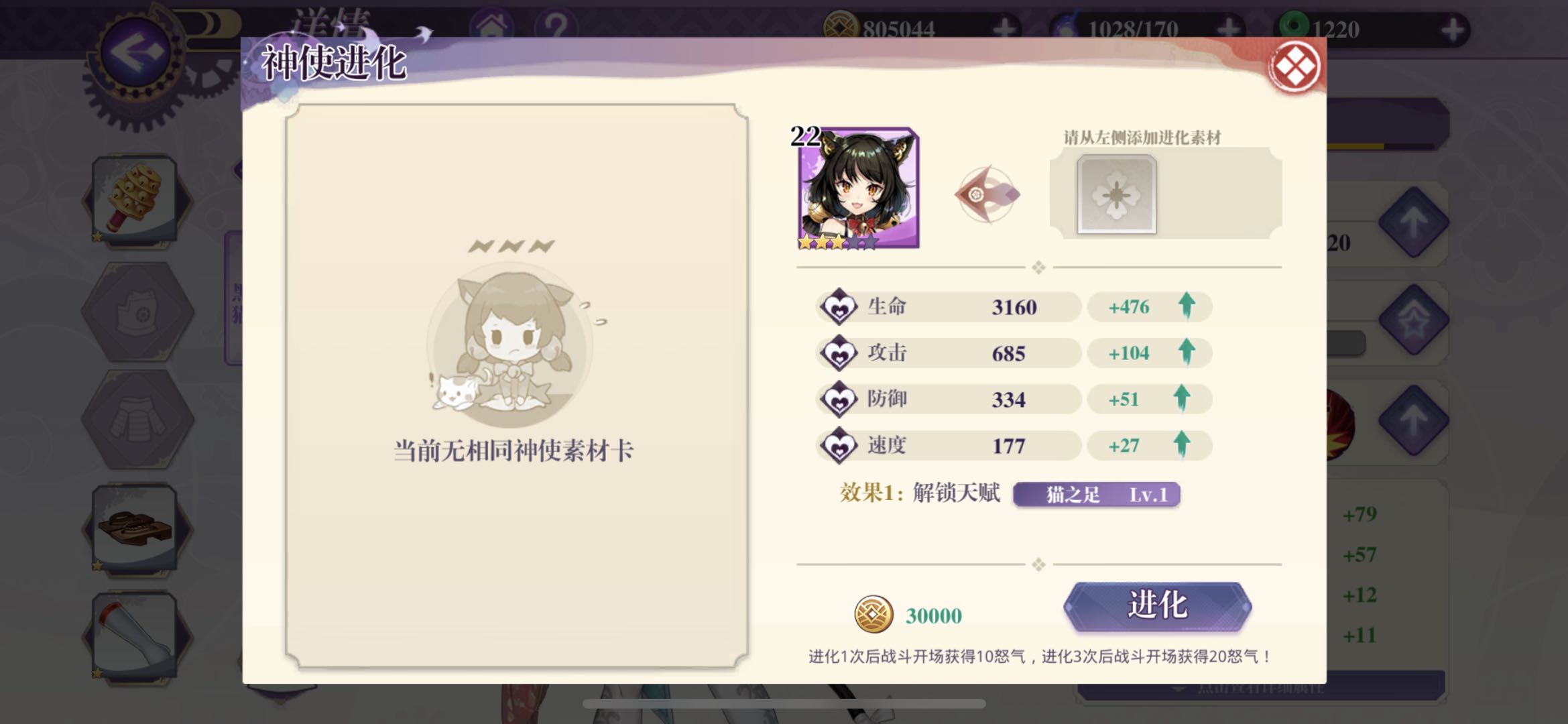The width and height of the screenshot is (1568, 724).
Task: Add stamina with plus next to 1028/170
Action: (1228, 29)
